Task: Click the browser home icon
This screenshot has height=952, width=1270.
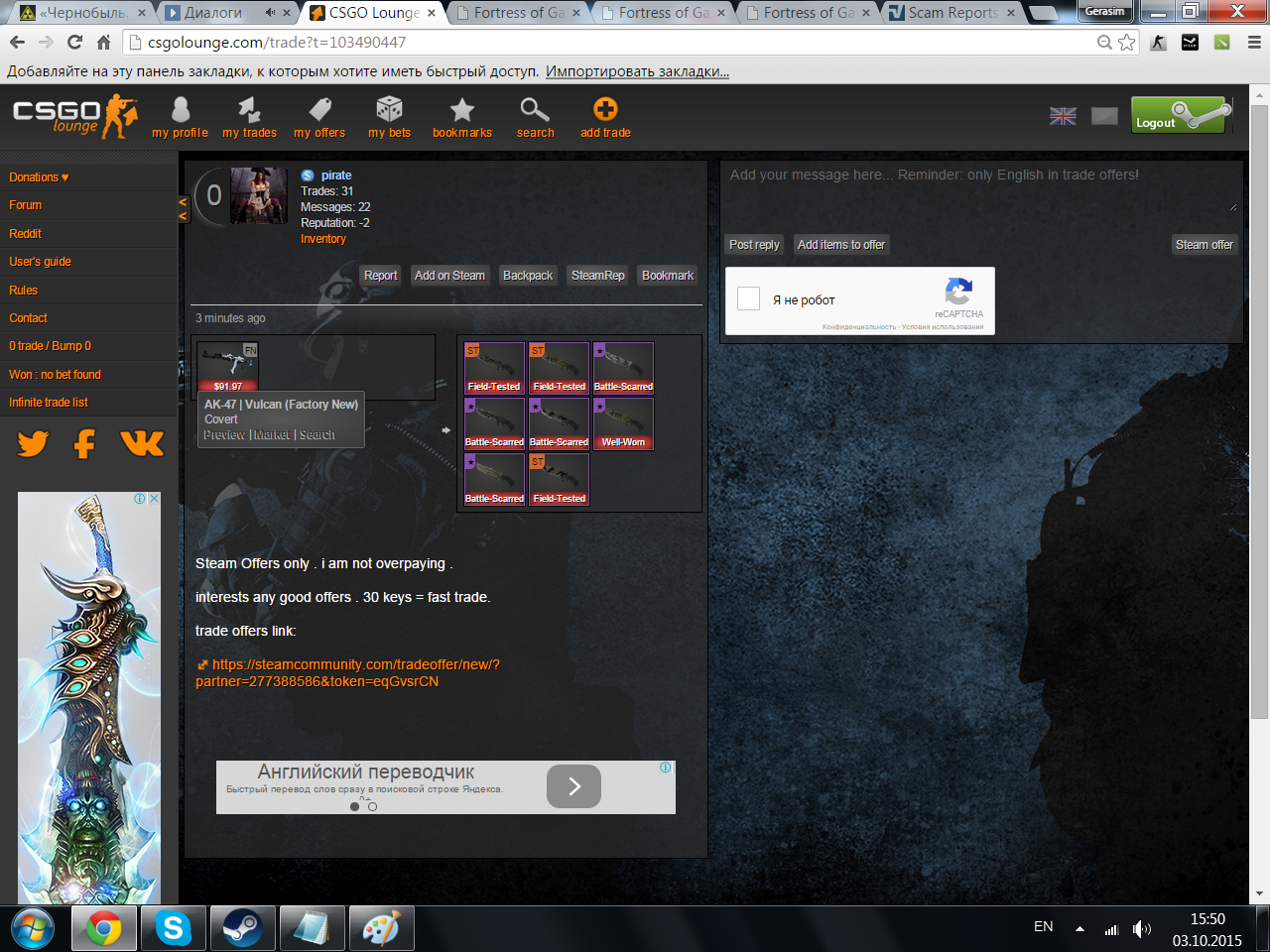Action: point(103,42)
